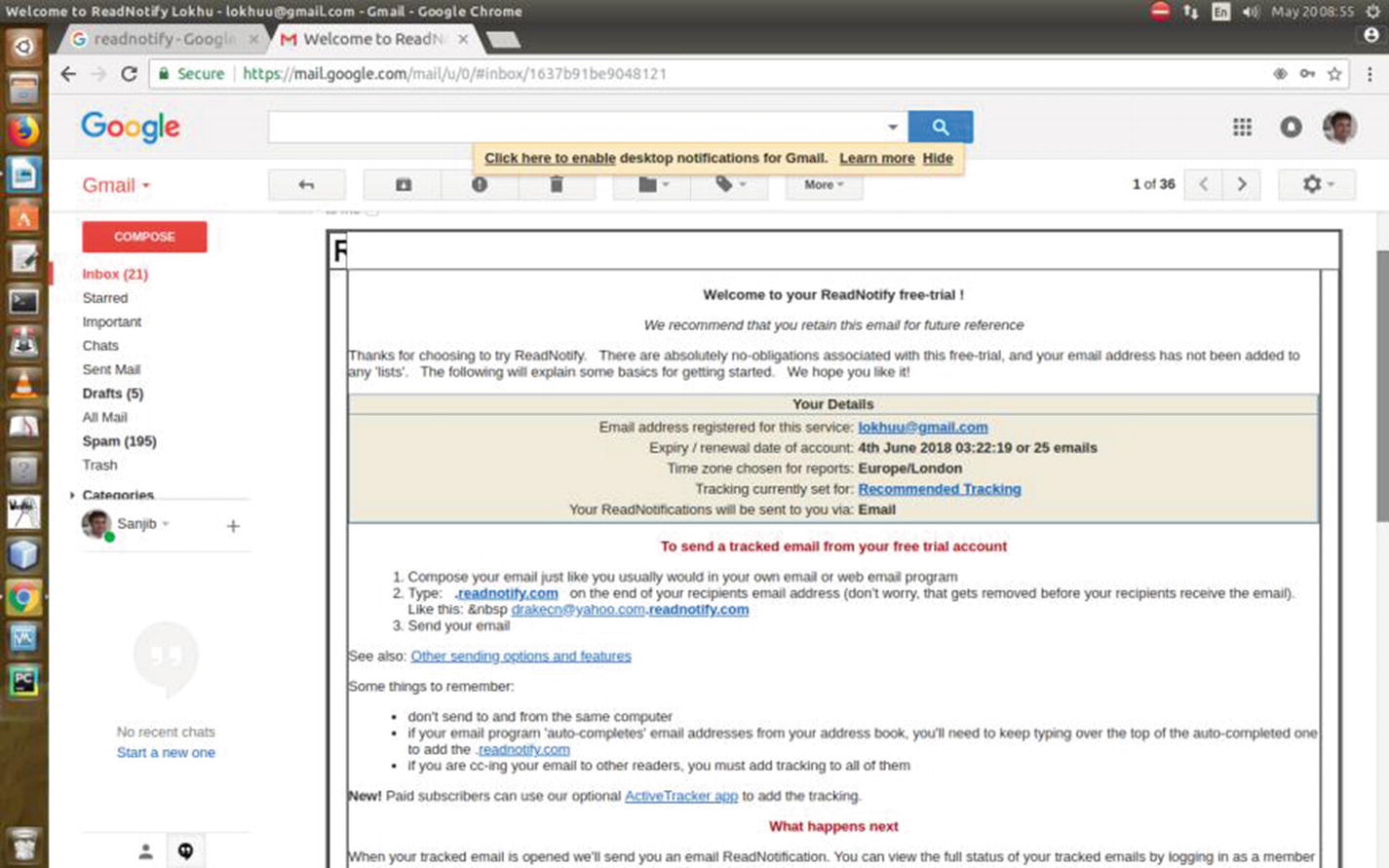Image resolution: width=1389 pixels, height=868 pixels.
Task: Open Spam (195) folder
Action: (119, 441)
